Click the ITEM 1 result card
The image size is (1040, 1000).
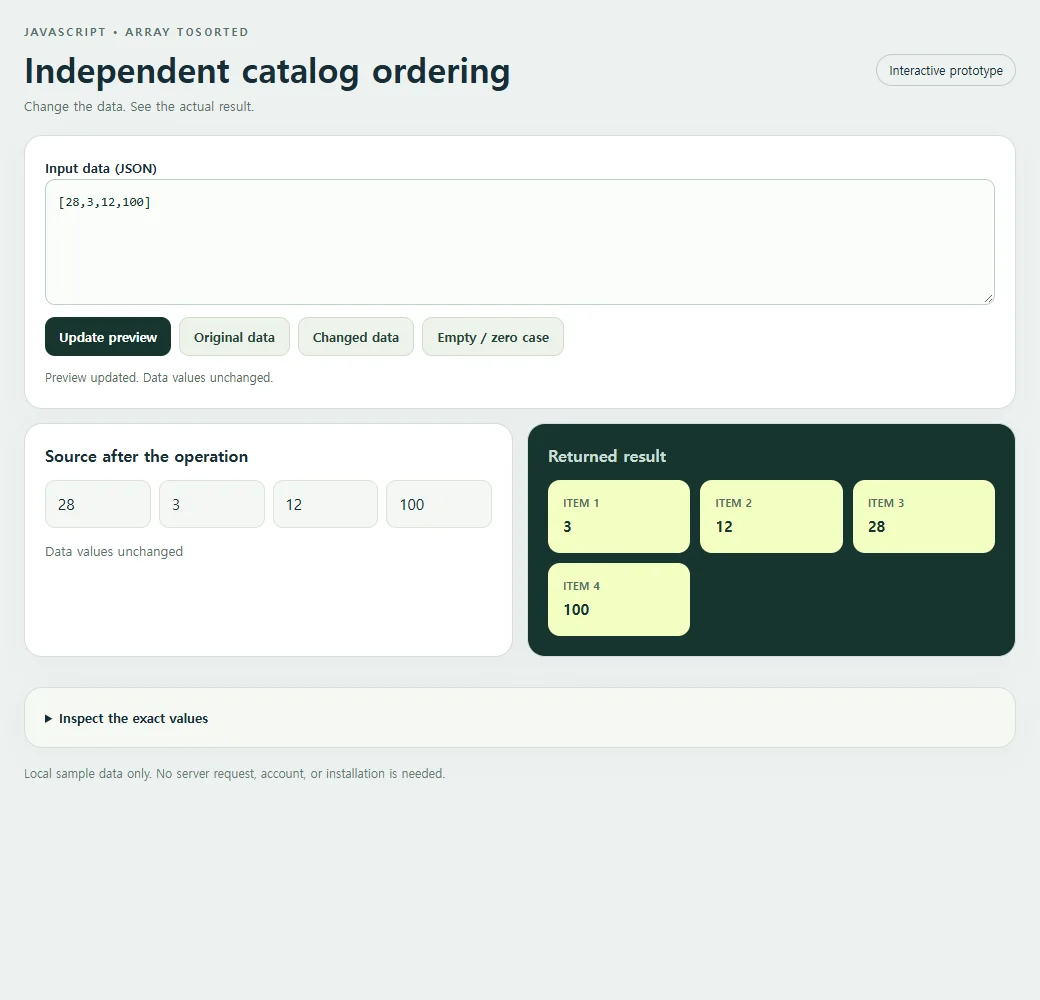619,517
